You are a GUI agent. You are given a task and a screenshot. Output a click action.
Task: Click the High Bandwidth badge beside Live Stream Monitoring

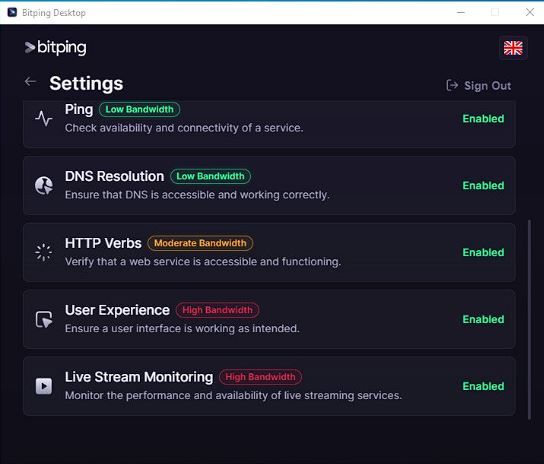(x=260, y=377)
